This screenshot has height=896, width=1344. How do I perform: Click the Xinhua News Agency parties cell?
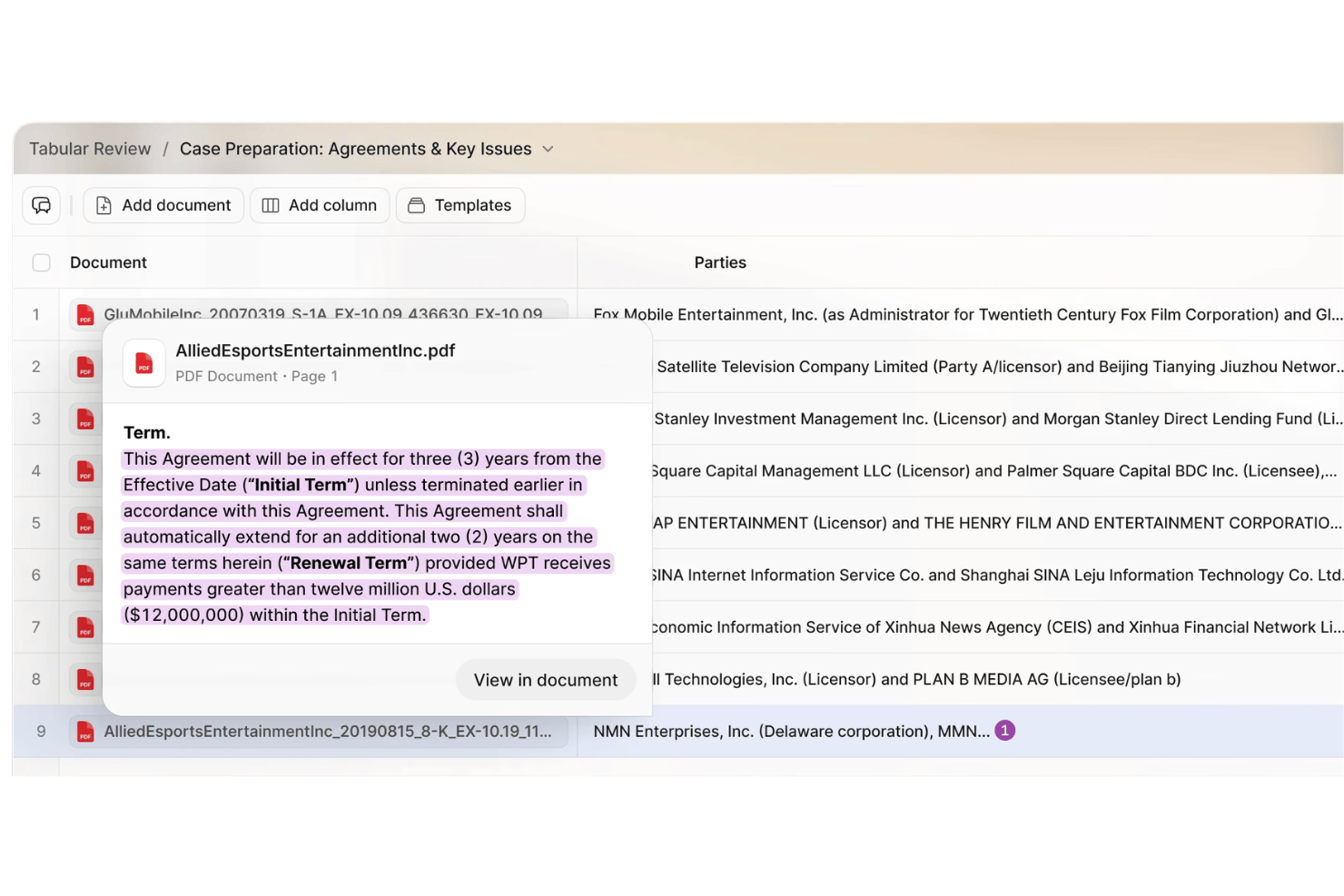997,627
